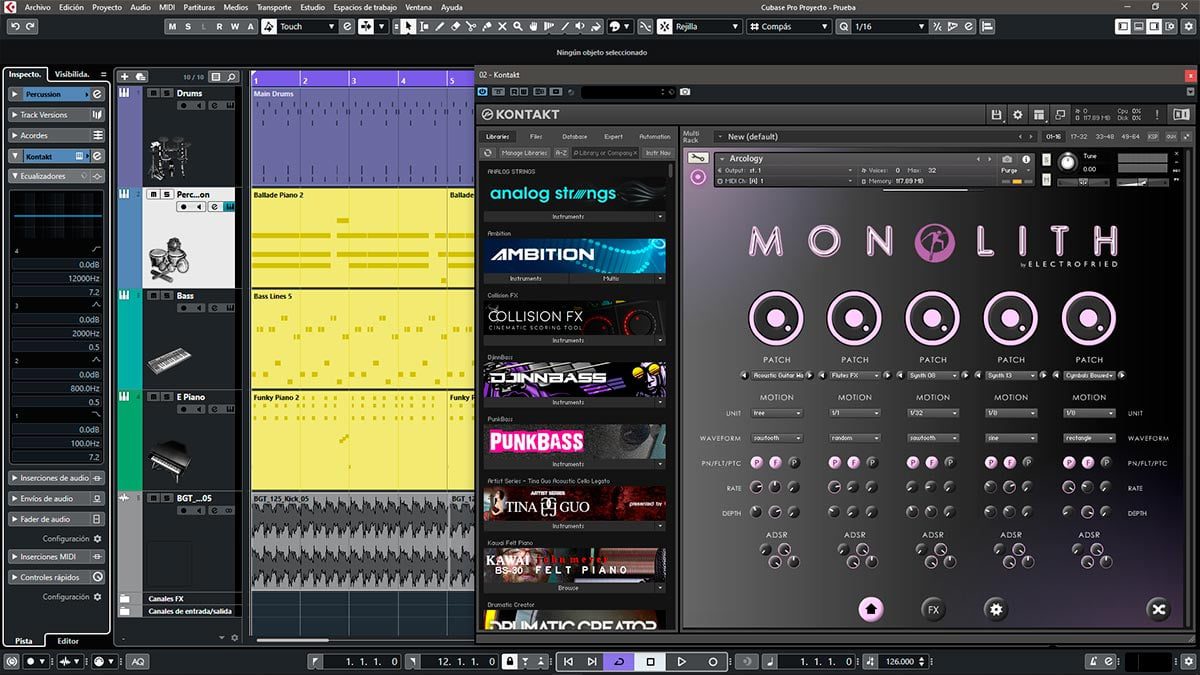The width and height of the screenshot is (1200, 675).
Task: Click the Kontakt Tune knob
Action: click(1066, 162)
